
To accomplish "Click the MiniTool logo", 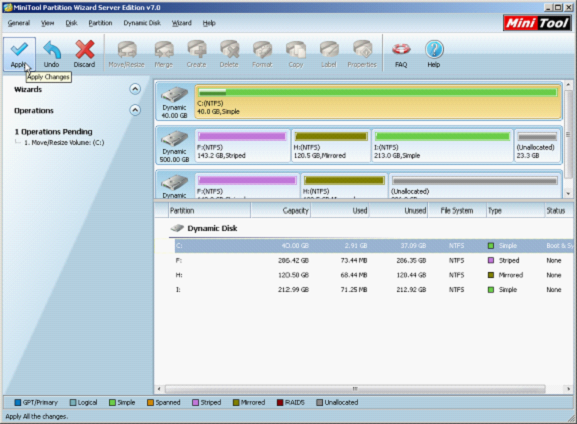I will 537,23.
